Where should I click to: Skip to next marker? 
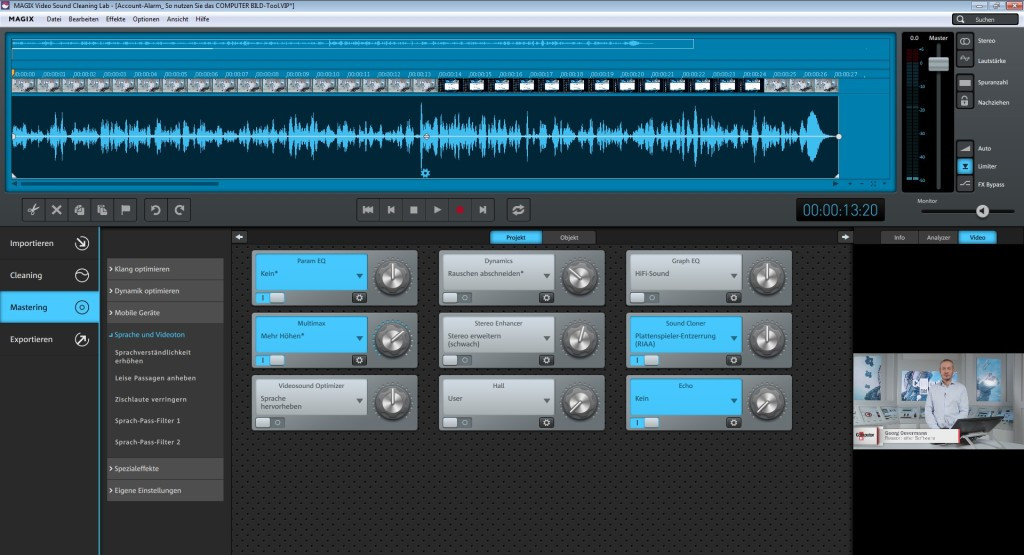pos(483,210)
